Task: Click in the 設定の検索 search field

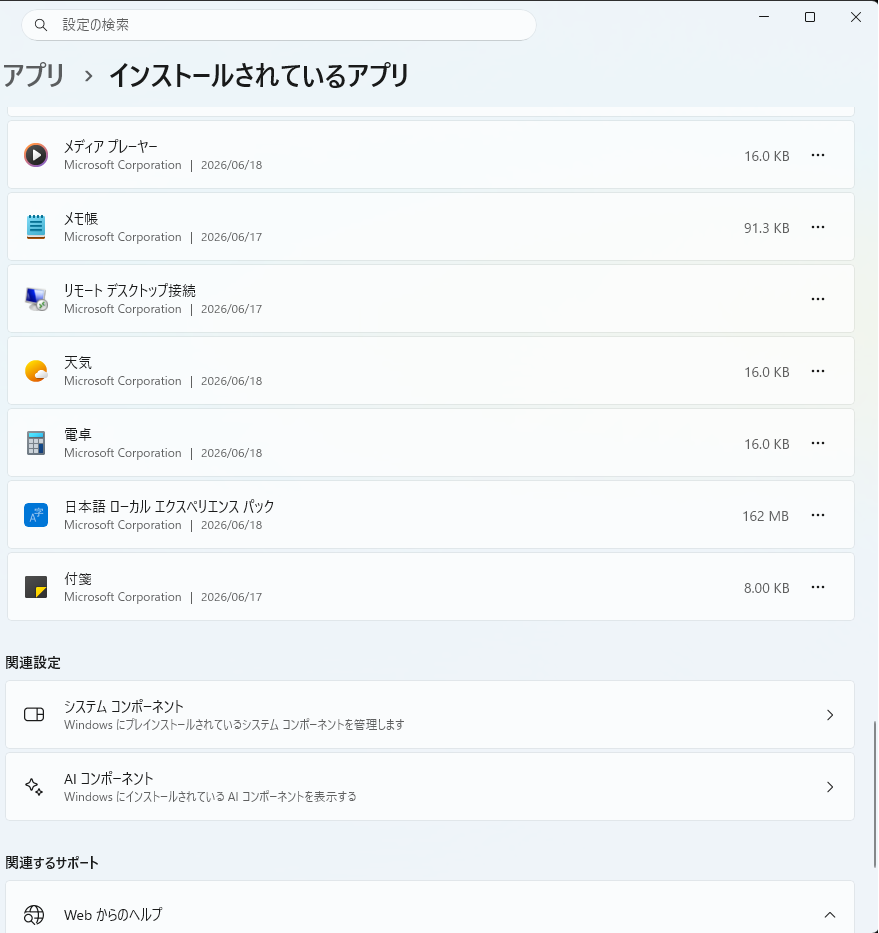Action: click(x=279, y=25)
